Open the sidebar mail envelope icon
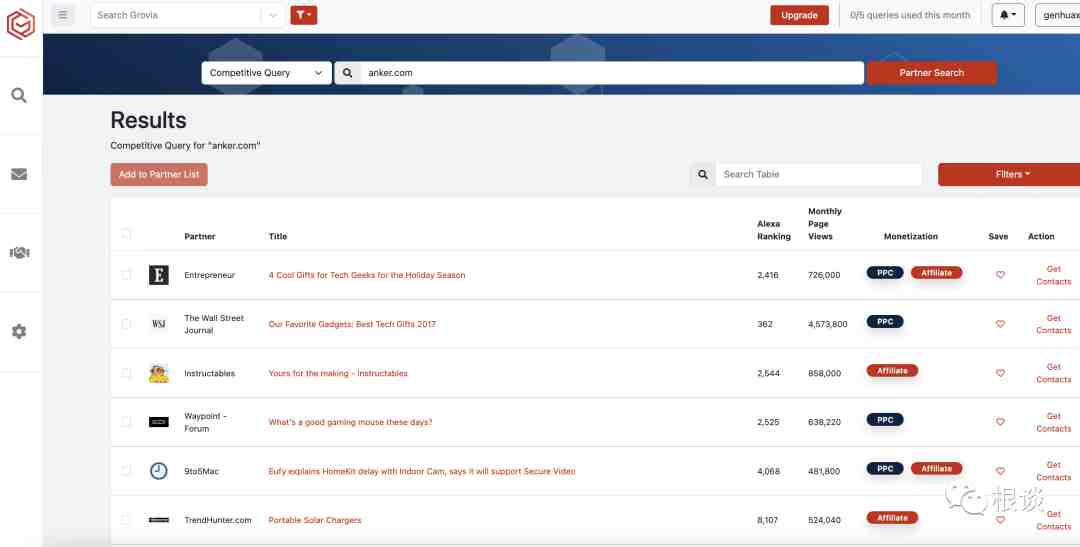Viewport: 1080px width, 547px height. point(19,174)
